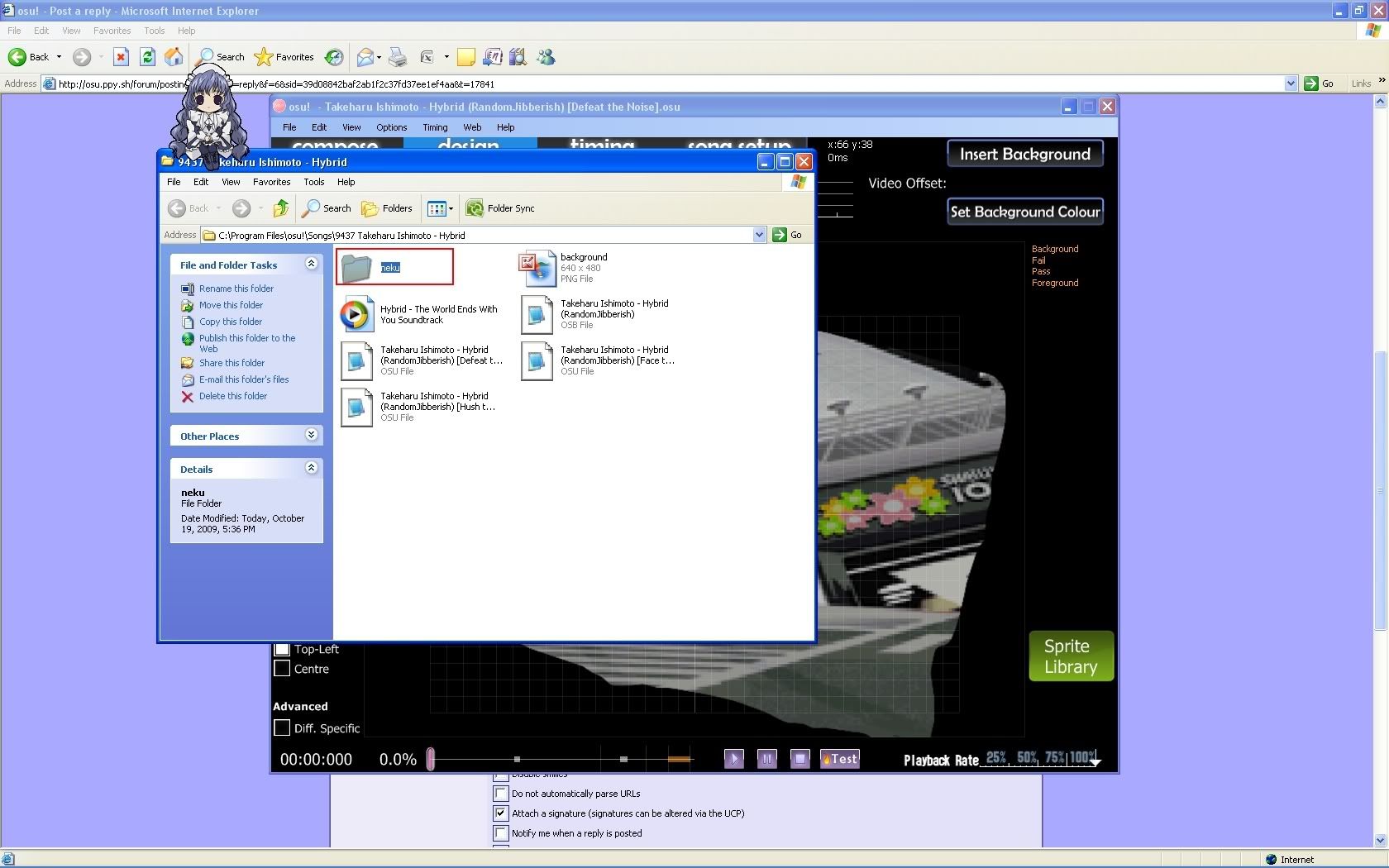The height and width of the screenshot is (868, 1389).
Task: Click the IE Messenger icon
Action: pos(546,57)
